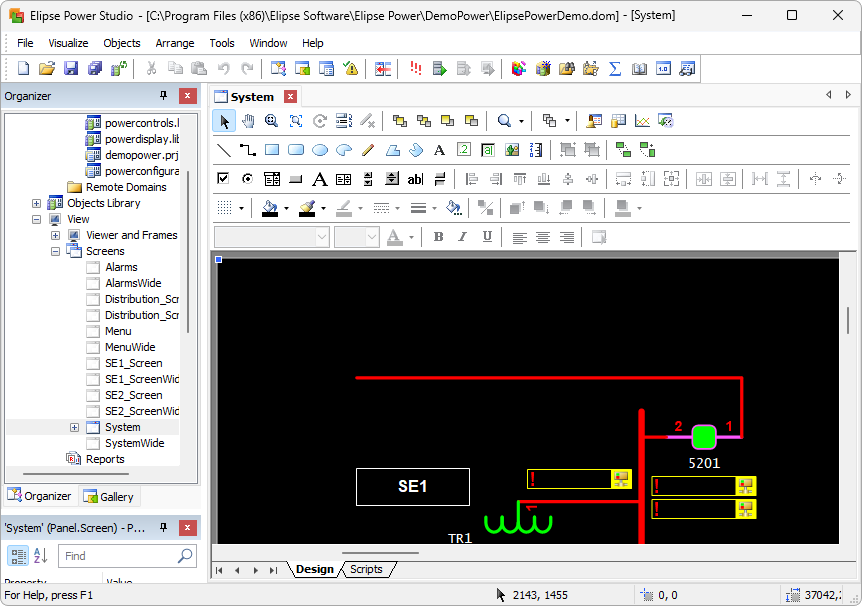
Task: Insert a checkbox control from toolbar
Action: (x=224, y=179)
